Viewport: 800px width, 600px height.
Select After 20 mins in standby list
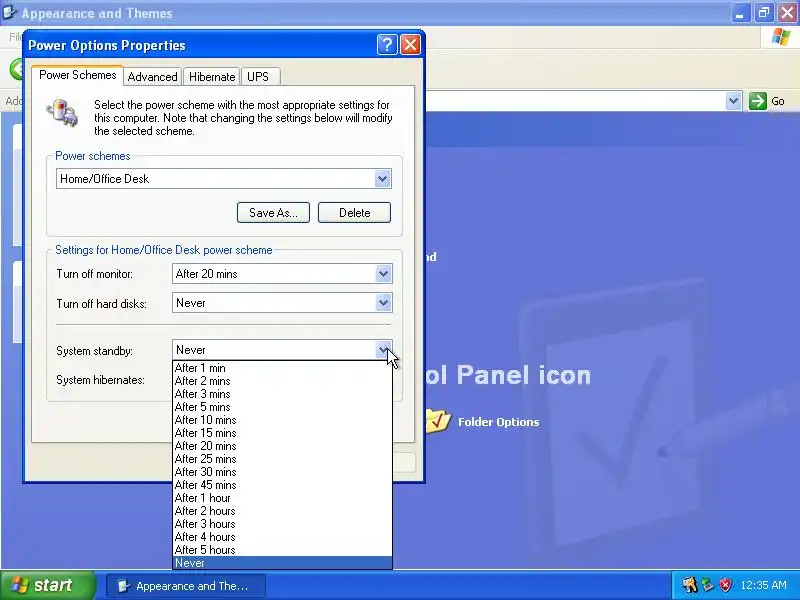(283, 446)
